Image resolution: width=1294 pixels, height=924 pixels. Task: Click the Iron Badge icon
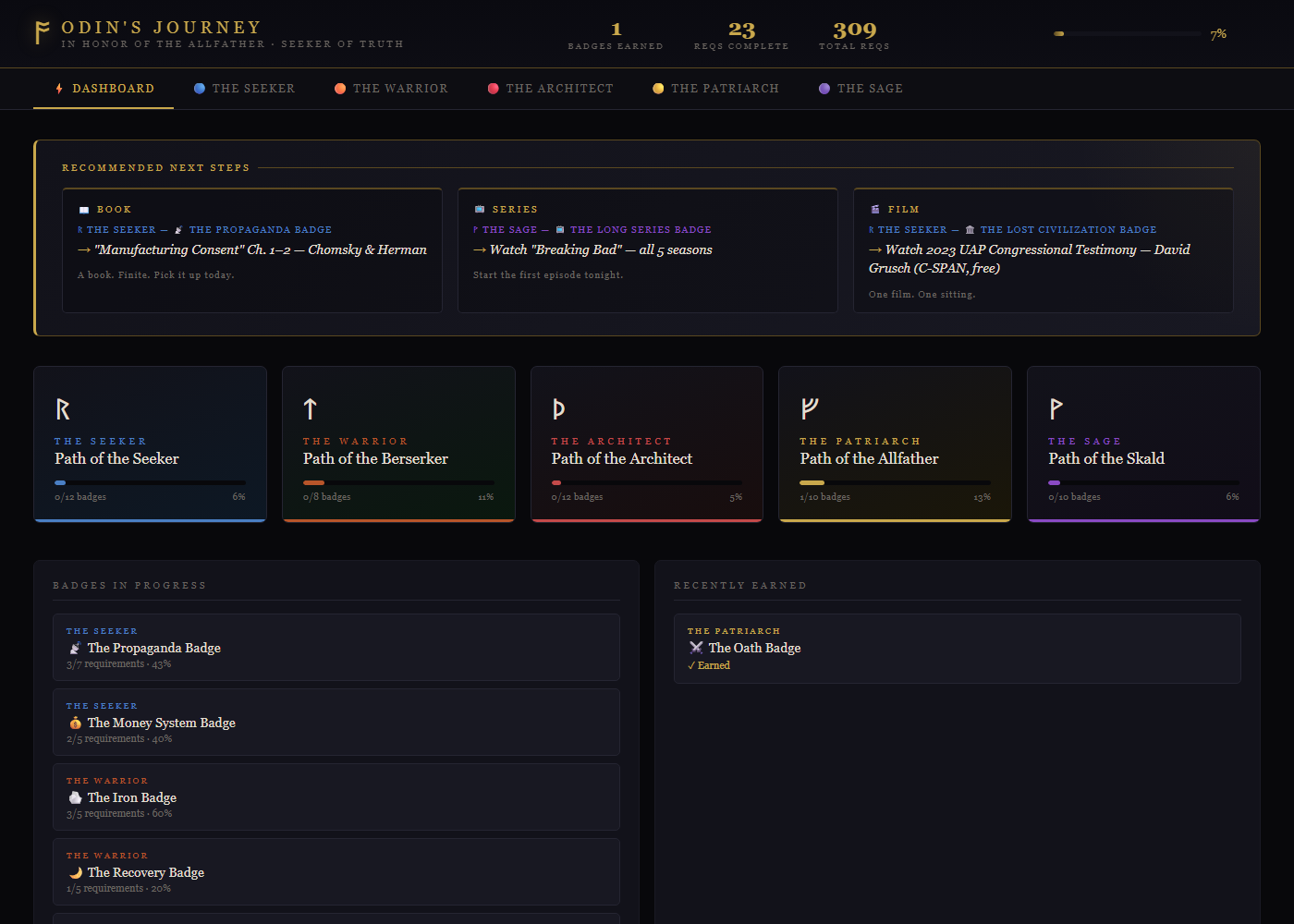[75, 798]
